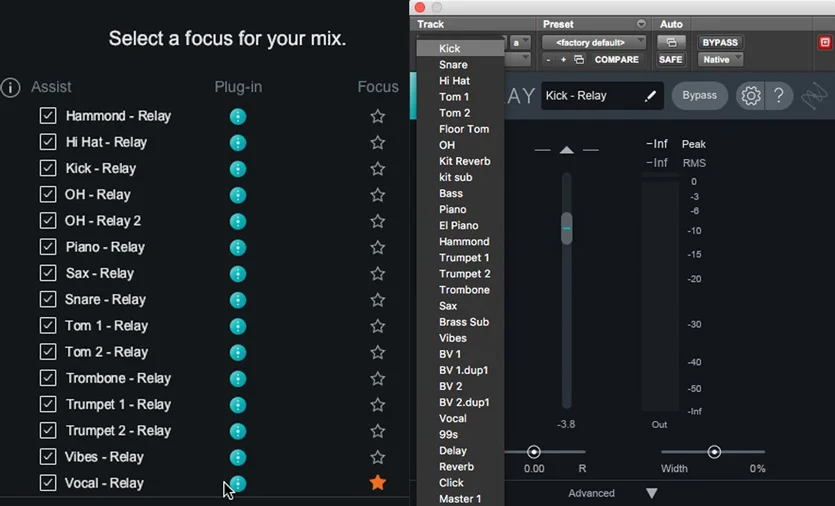Image resolution: width=835 pixels, height=506 pixels.
Task: Select El Piano from track list
Action: (x=460, y=225)
